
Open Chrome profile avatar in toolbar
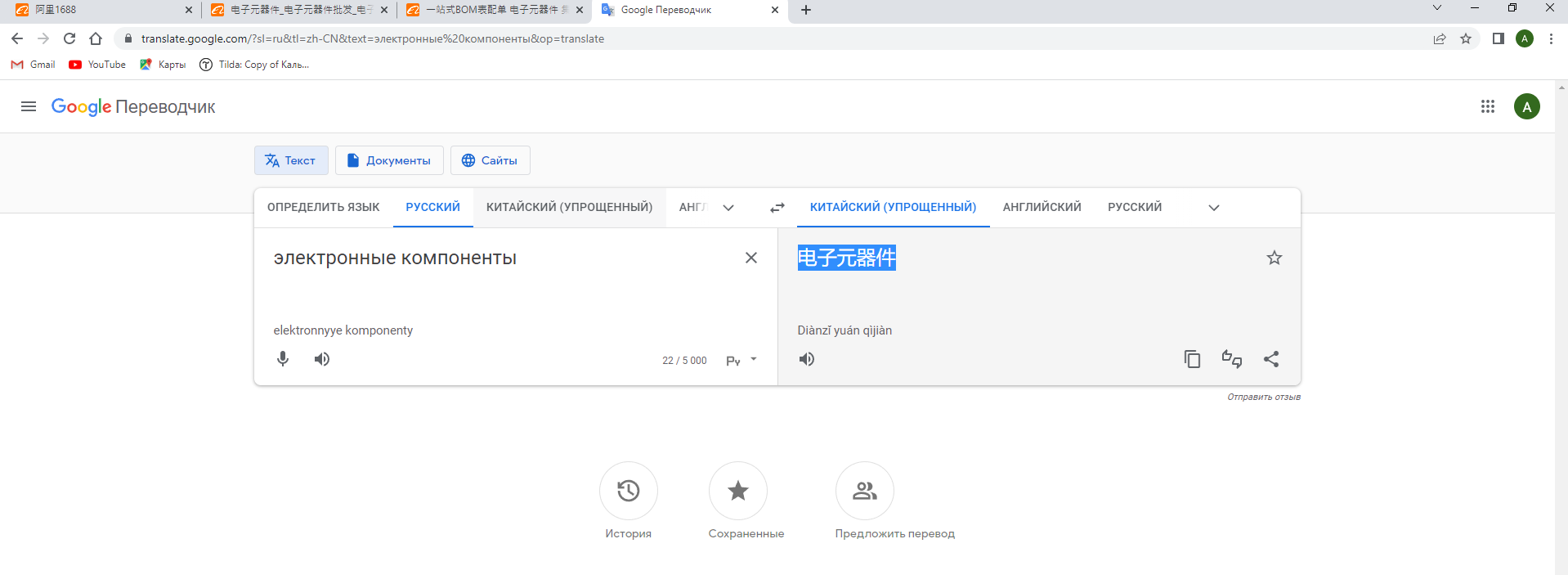pos(1525,38)
